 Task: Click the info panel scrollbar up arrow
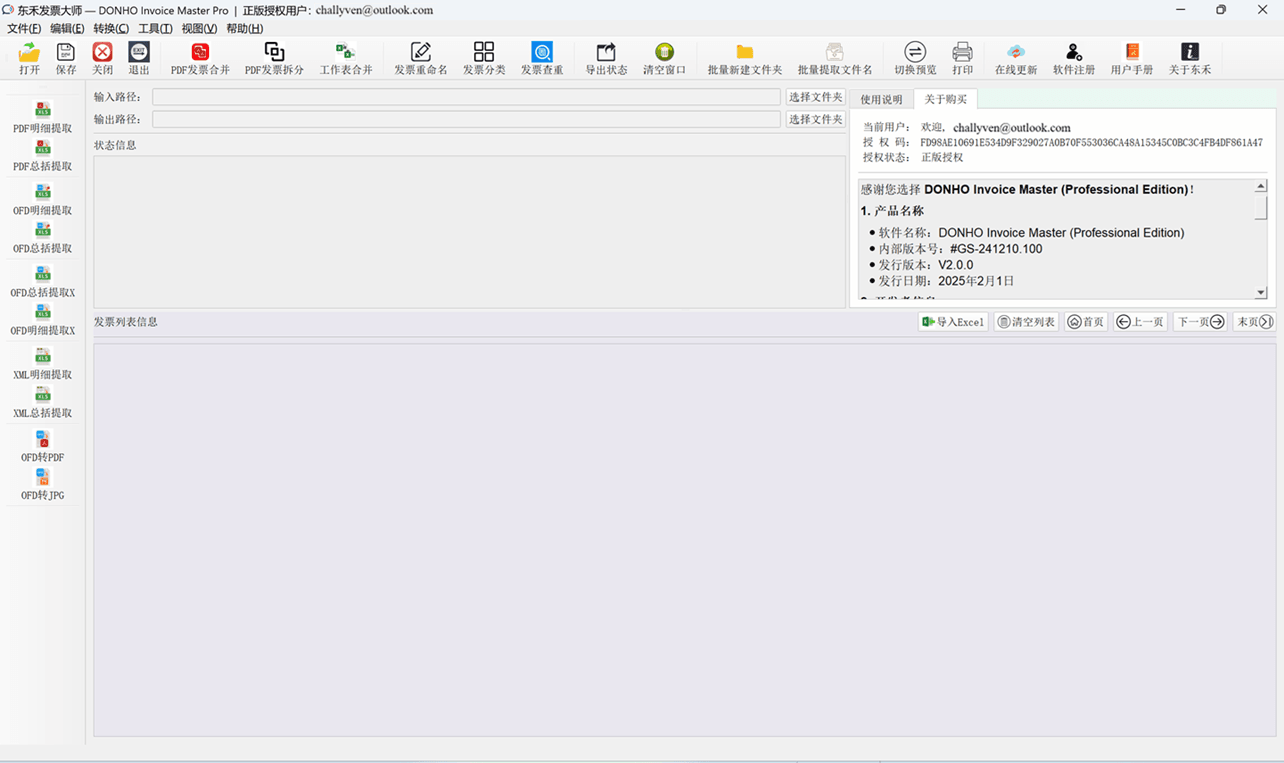[x=1260, y=187]
